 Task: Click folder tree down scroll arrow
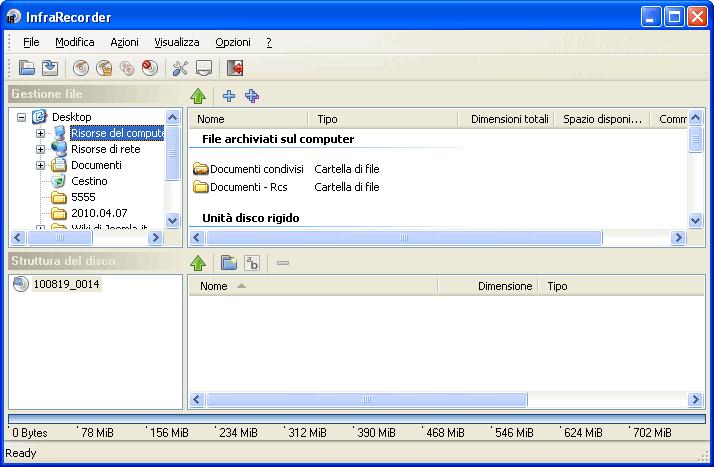click(x=173, y=221)
